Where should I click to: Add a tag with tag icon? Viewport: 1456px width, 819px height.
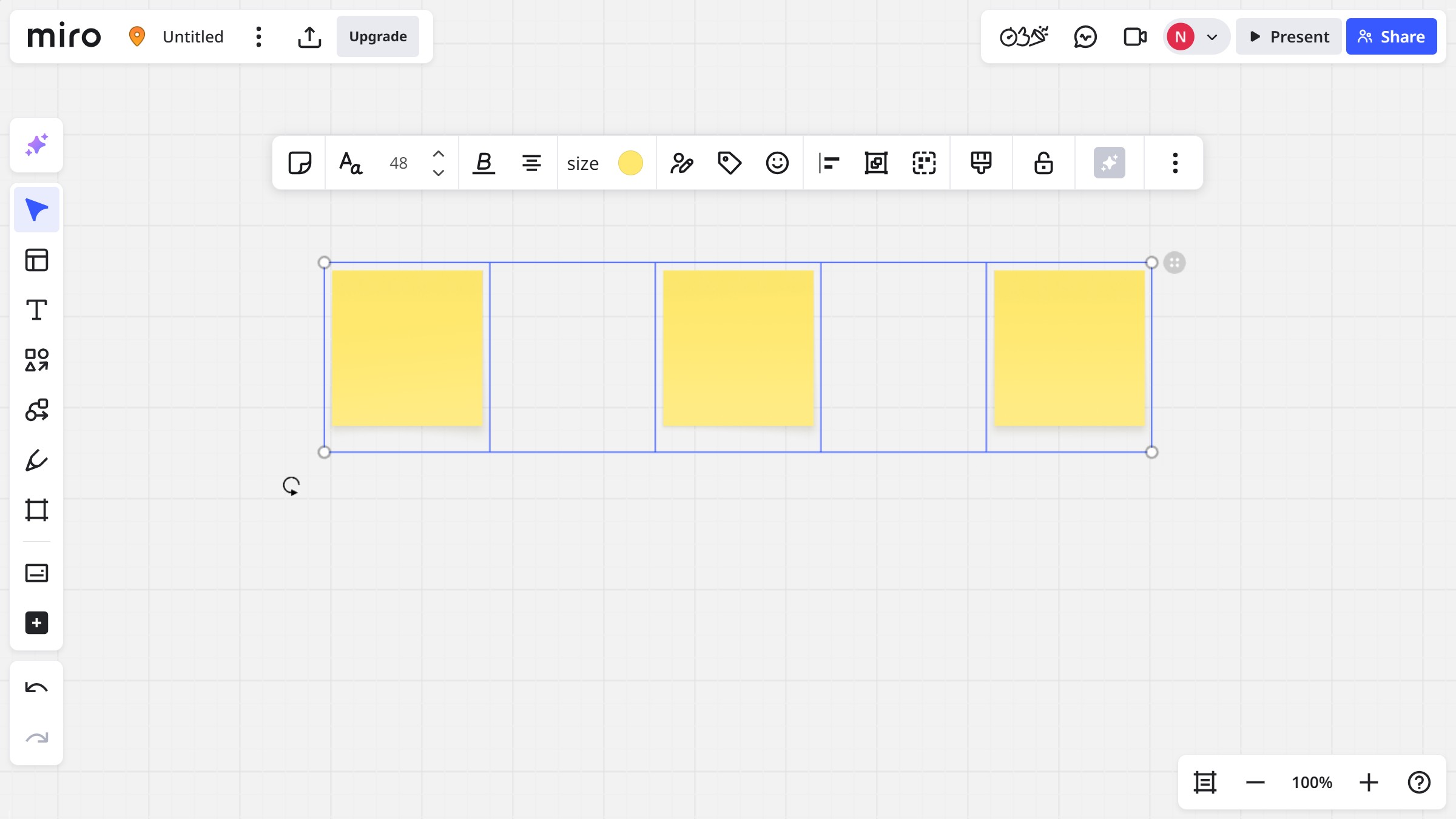[729, 163]
